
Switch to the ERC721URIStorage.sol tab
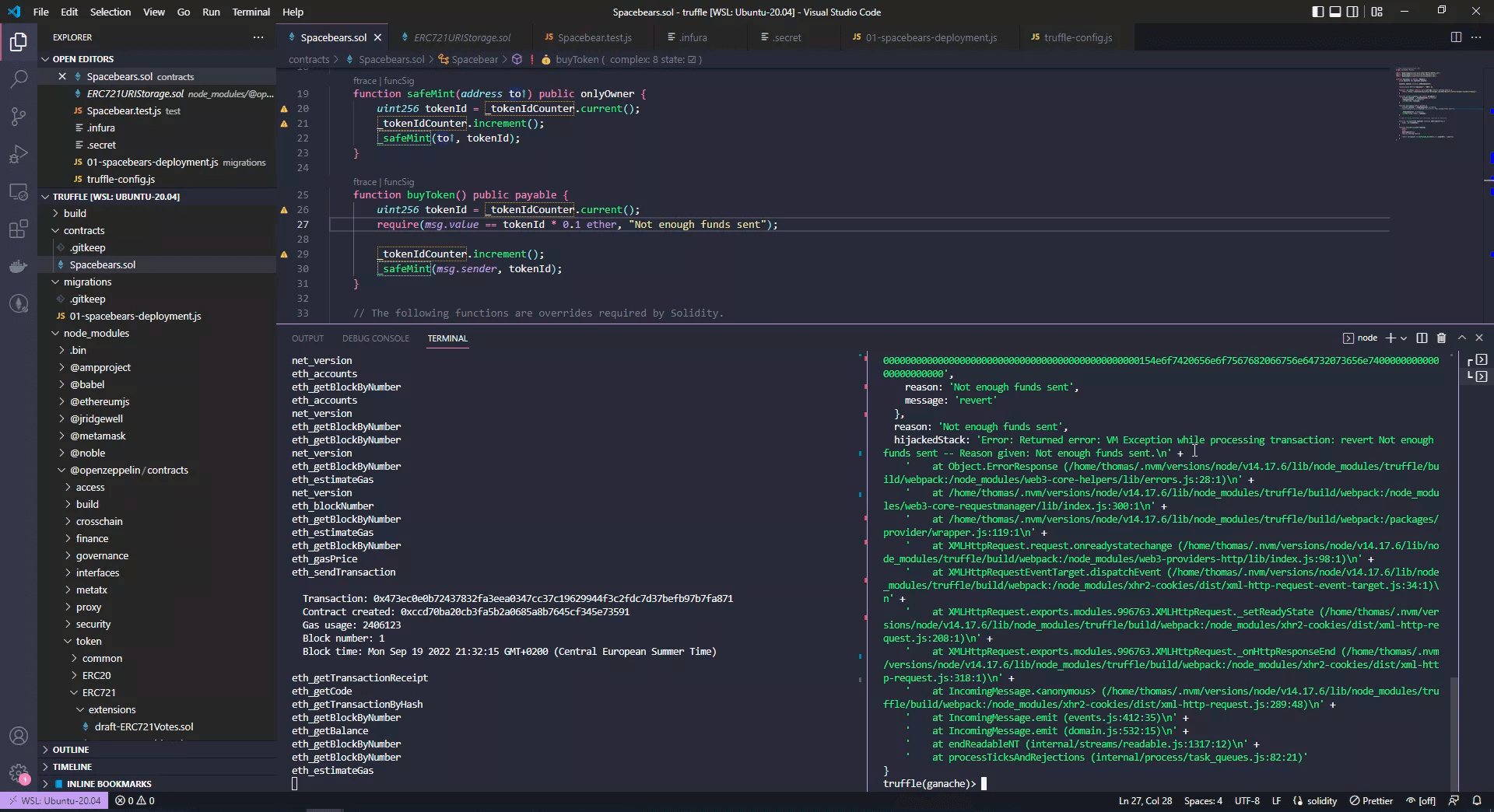462,37
